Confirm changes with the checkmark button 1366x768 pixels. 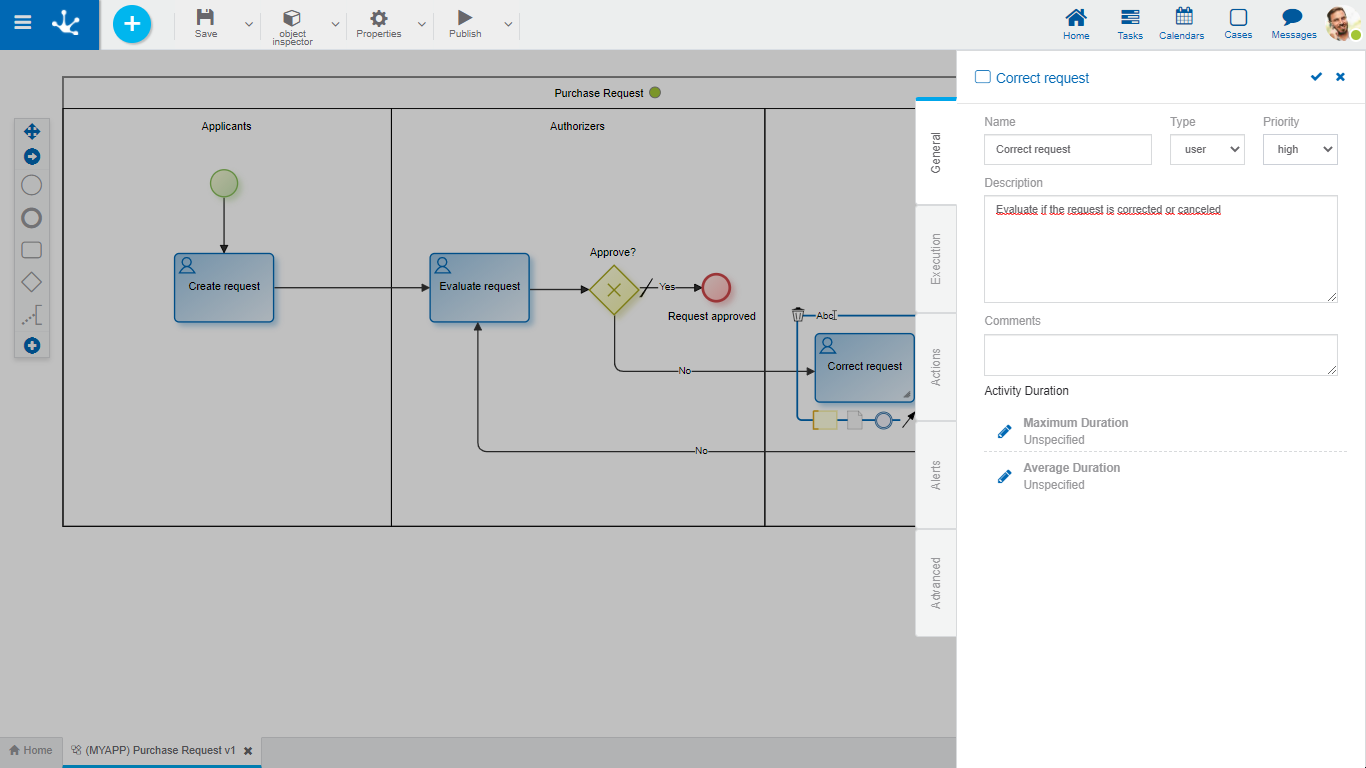[x=1316, y=77]
